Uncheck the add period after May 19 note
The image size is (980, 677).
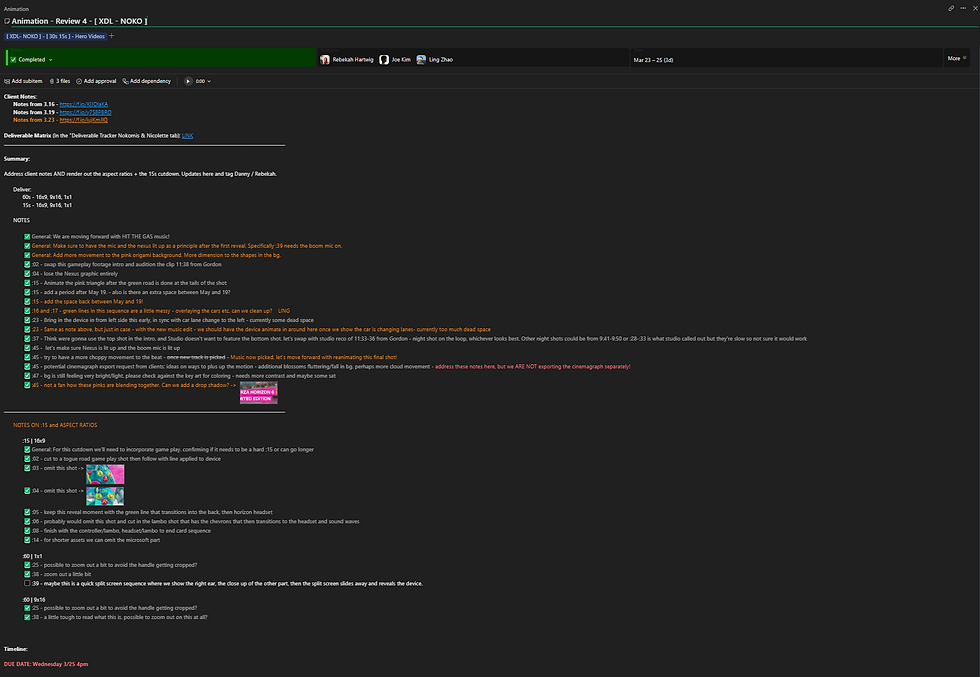point(27,292)
